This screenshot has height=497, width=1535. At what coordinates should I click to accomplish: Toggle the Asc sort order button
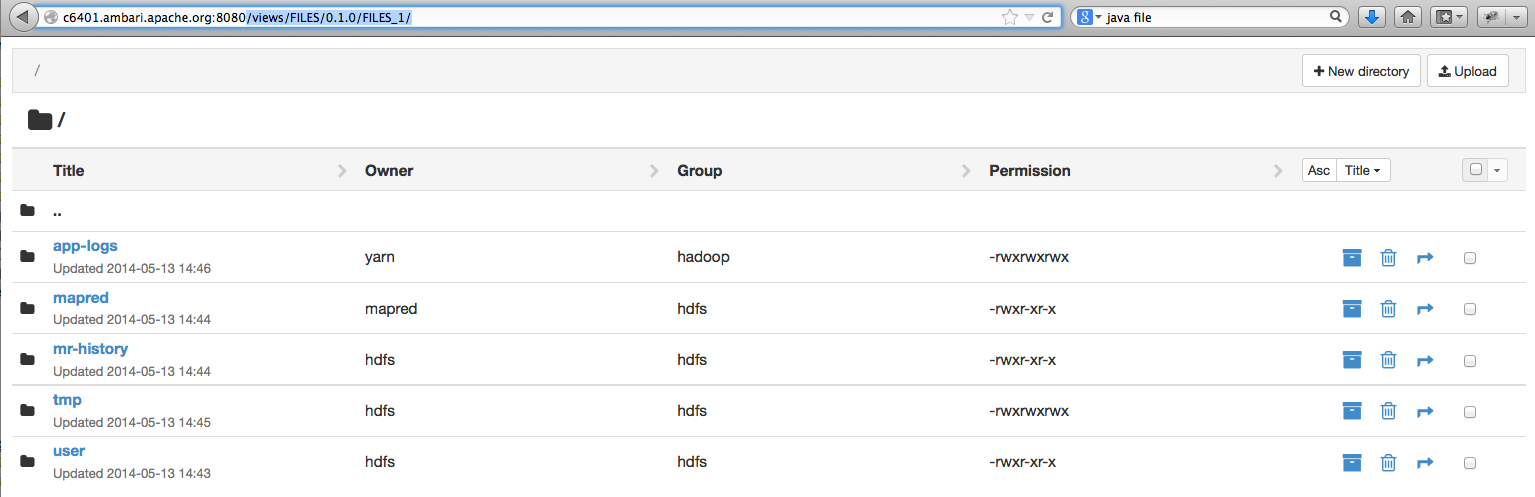click(1319, 170)
